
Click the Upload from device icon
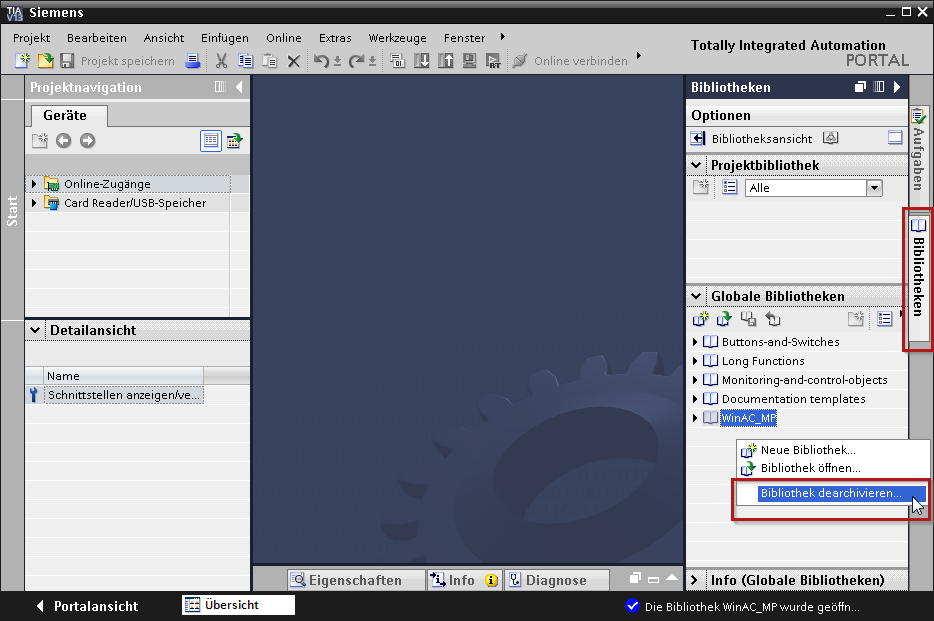coord(446,61)
